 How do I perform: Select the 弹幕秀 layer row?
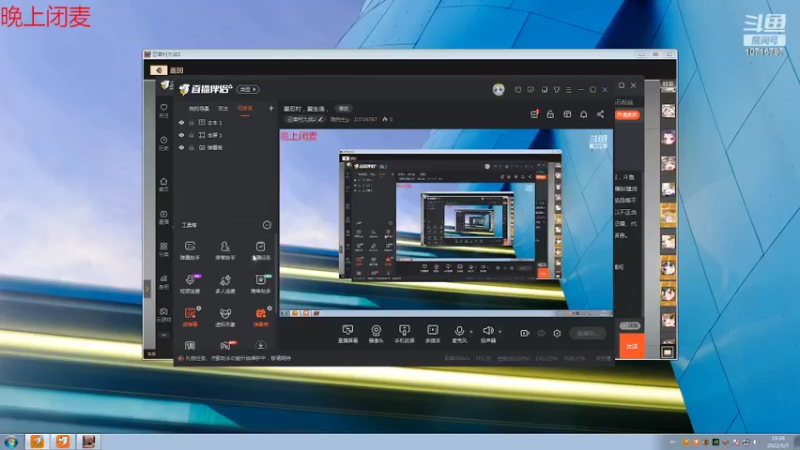[x=226, y=147]
